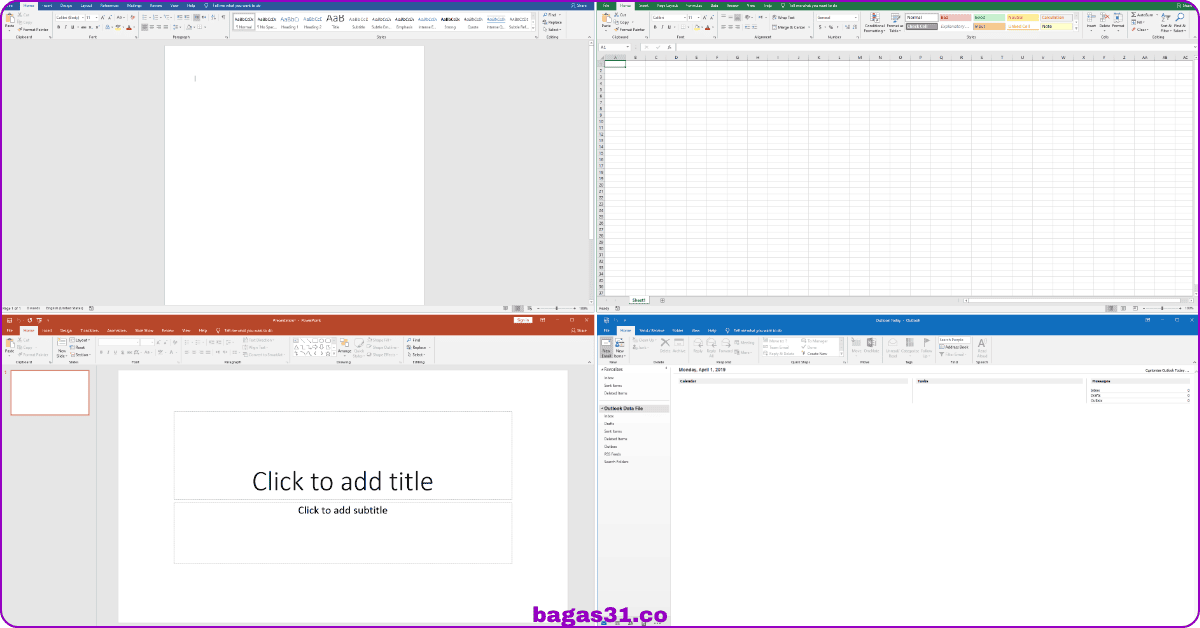Screen dimensions: 1200x628
Task: Select the Sheet1 tab in Excel
Action: coord(639,300)
